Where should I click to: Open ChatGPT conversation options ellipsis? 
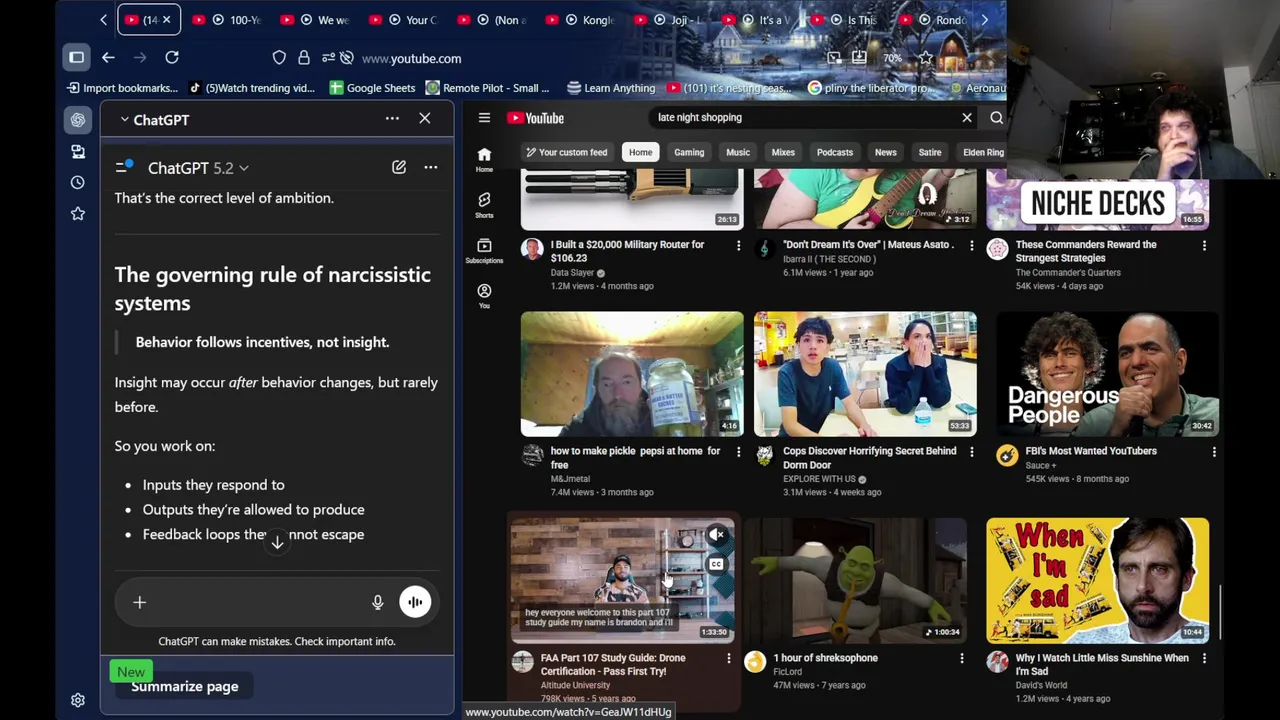click(430, 167)
